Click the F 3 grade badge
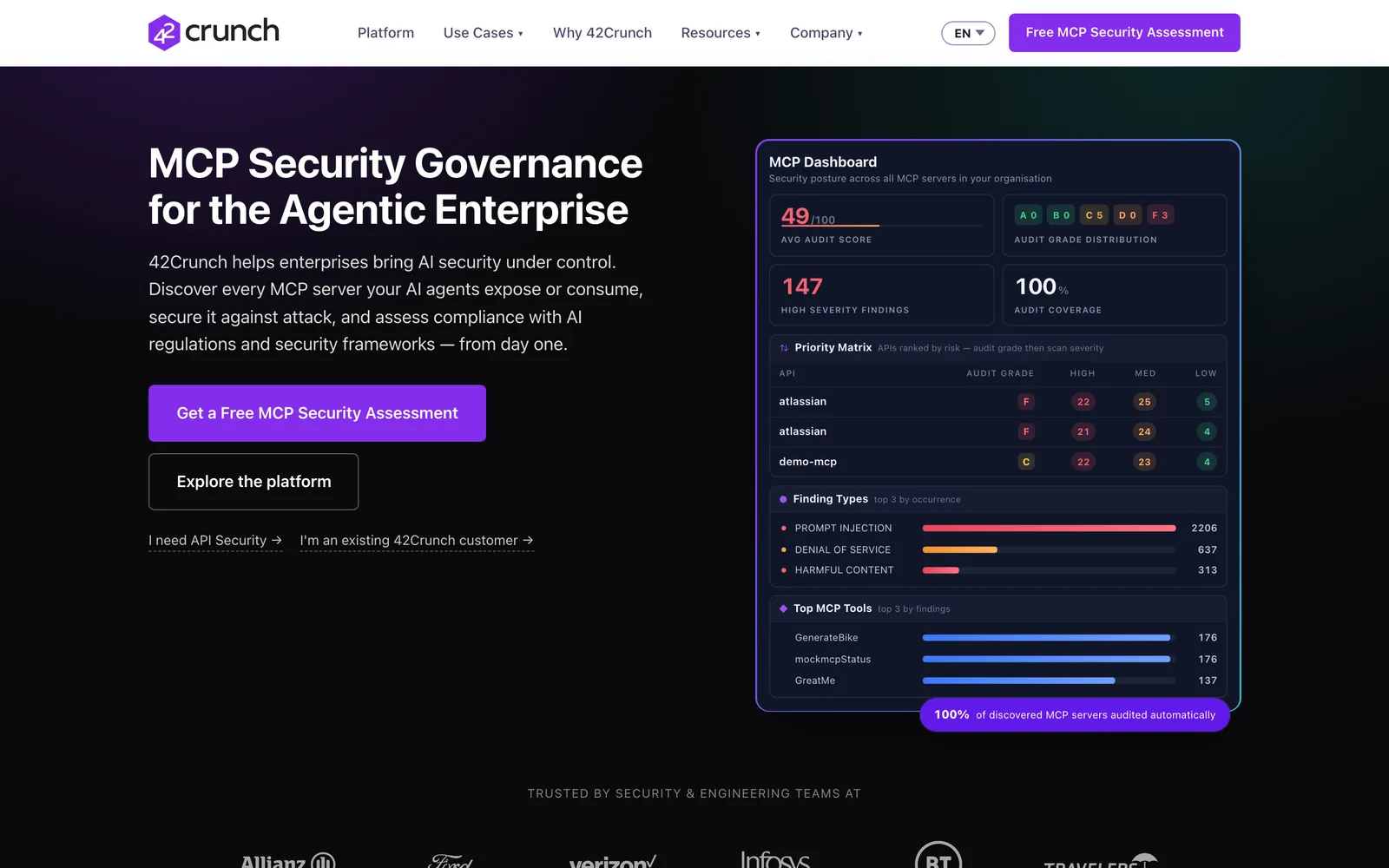Viewport: 1389px width, 868px height. coord(1161,215)
